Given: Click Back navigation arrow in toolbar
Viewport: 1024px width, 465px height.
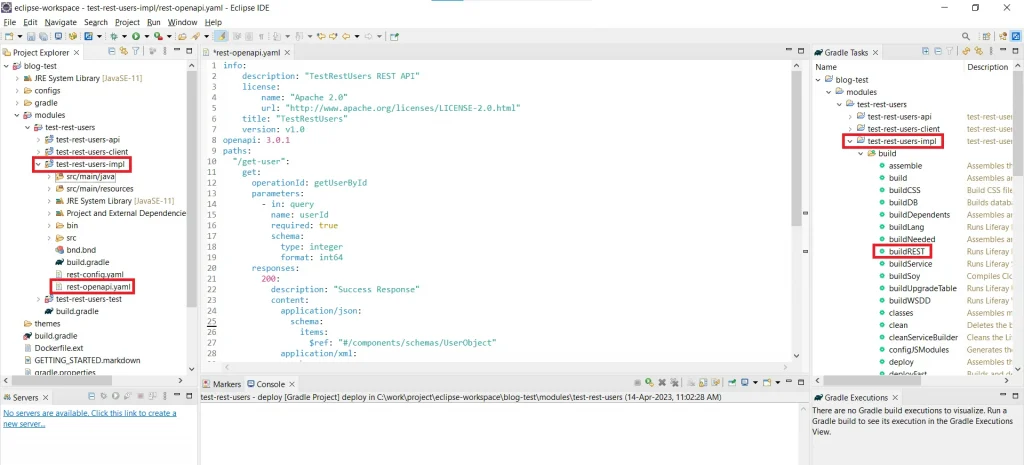Looking at the screenshot, I should click(346, 37).
